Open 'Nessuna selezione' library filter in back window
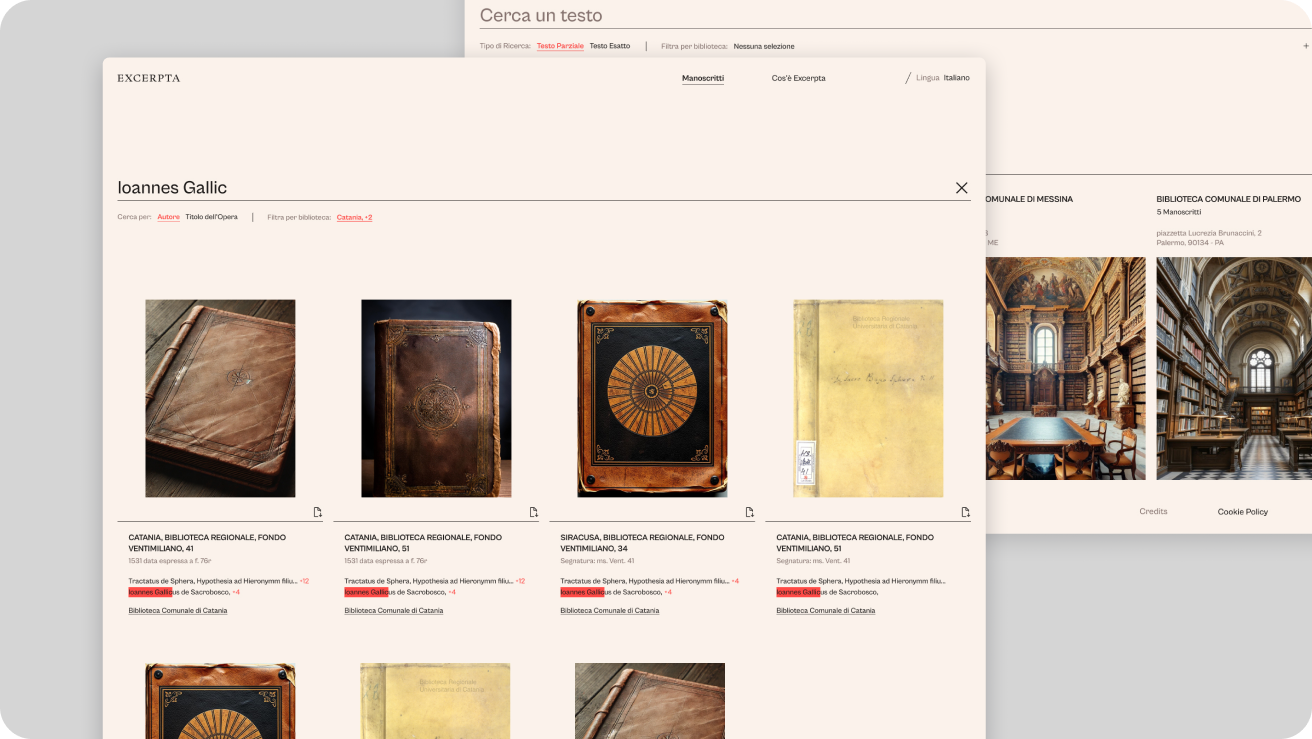1312x739 pixels. coord(764,46)
